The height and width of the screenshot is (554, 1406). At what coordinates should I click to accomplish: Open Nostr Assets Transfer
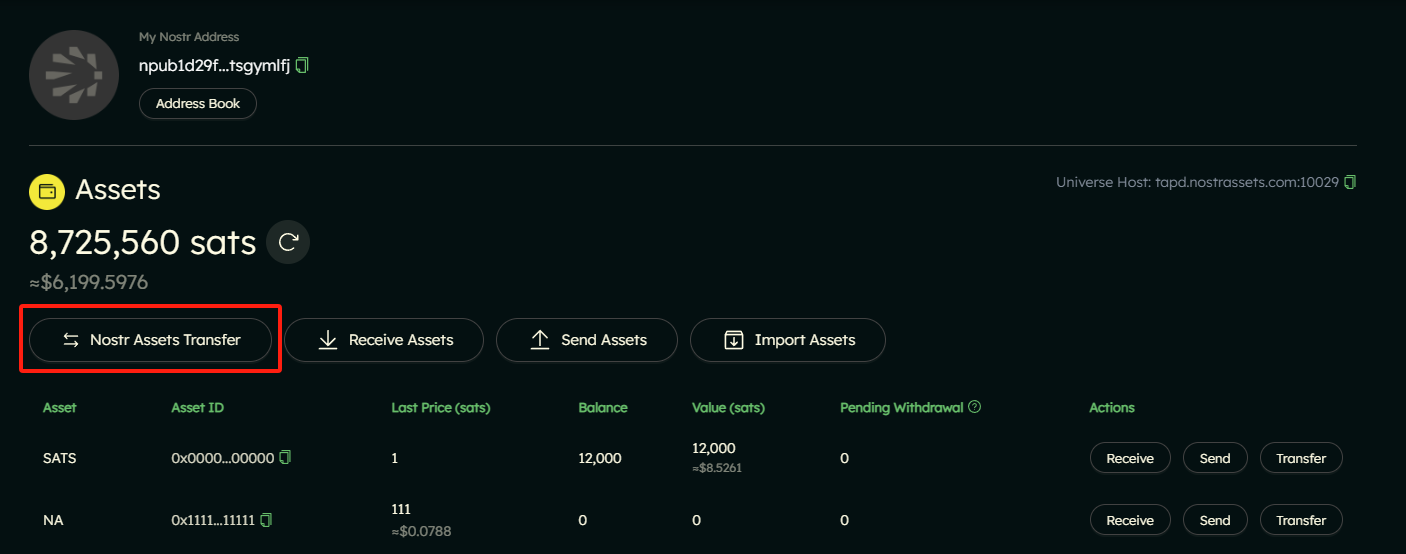coord(150,340)
